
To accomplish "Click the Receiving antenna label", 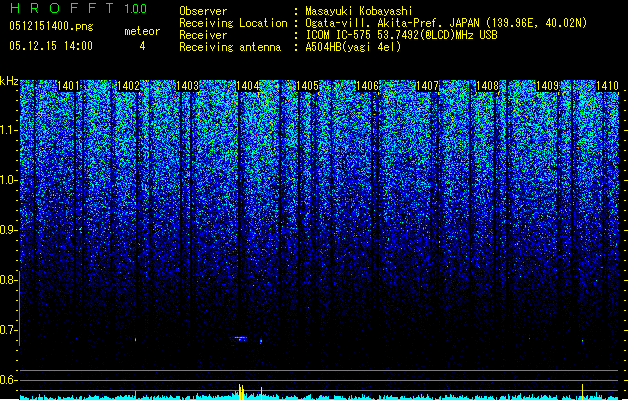I will click(230, 47).
